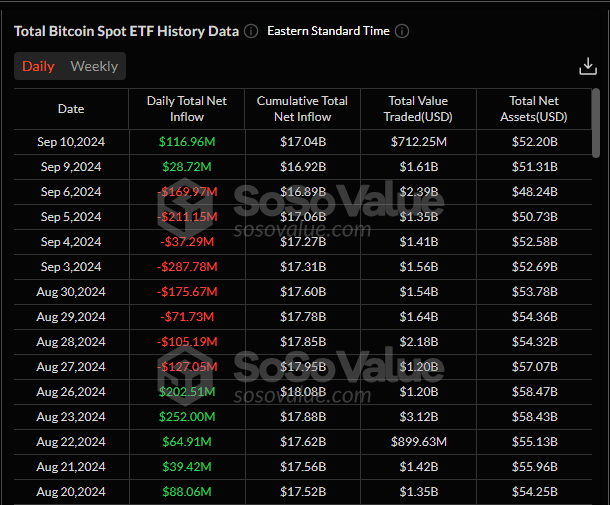Image resolution: width=610 pixels, height=505 pixels.
Task: Select the Aug 30,2024 date cell
Action: (71, 292)
